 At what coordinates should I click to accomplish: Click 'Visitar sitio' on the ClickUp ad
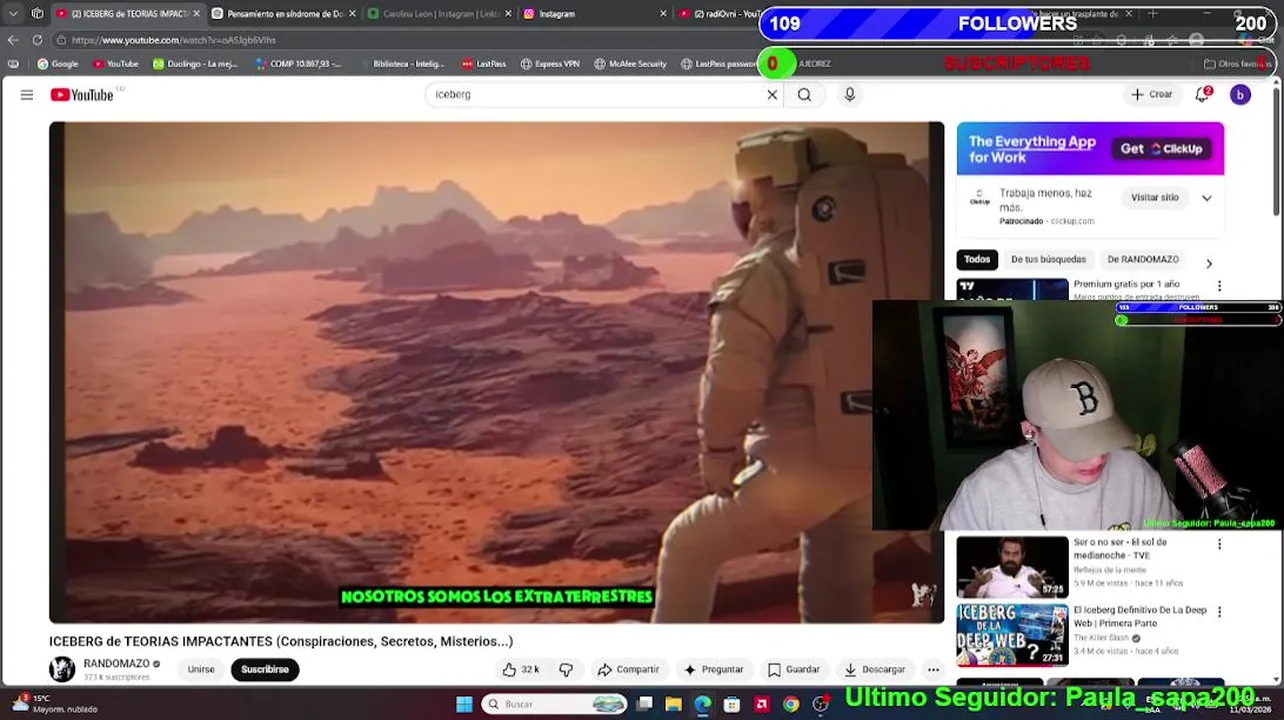tap(1155, 198)
